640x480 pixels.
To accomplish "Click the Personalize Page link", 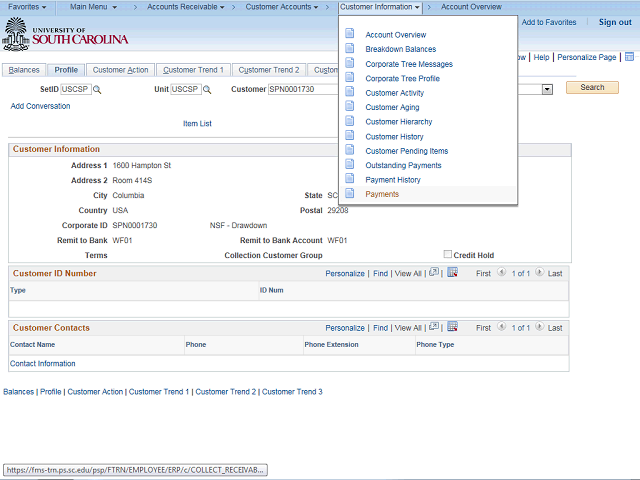I will tap(587, 58).
